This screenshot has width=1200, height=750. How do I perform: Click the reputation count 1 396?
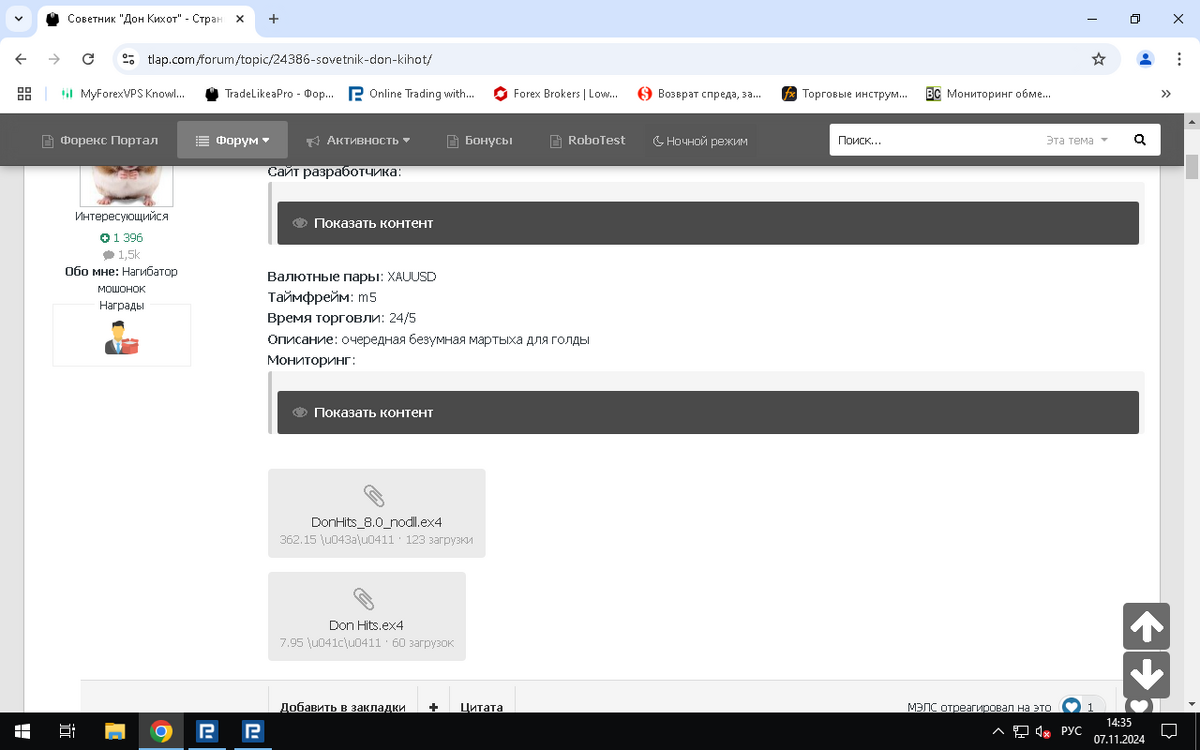click(121, 238)
